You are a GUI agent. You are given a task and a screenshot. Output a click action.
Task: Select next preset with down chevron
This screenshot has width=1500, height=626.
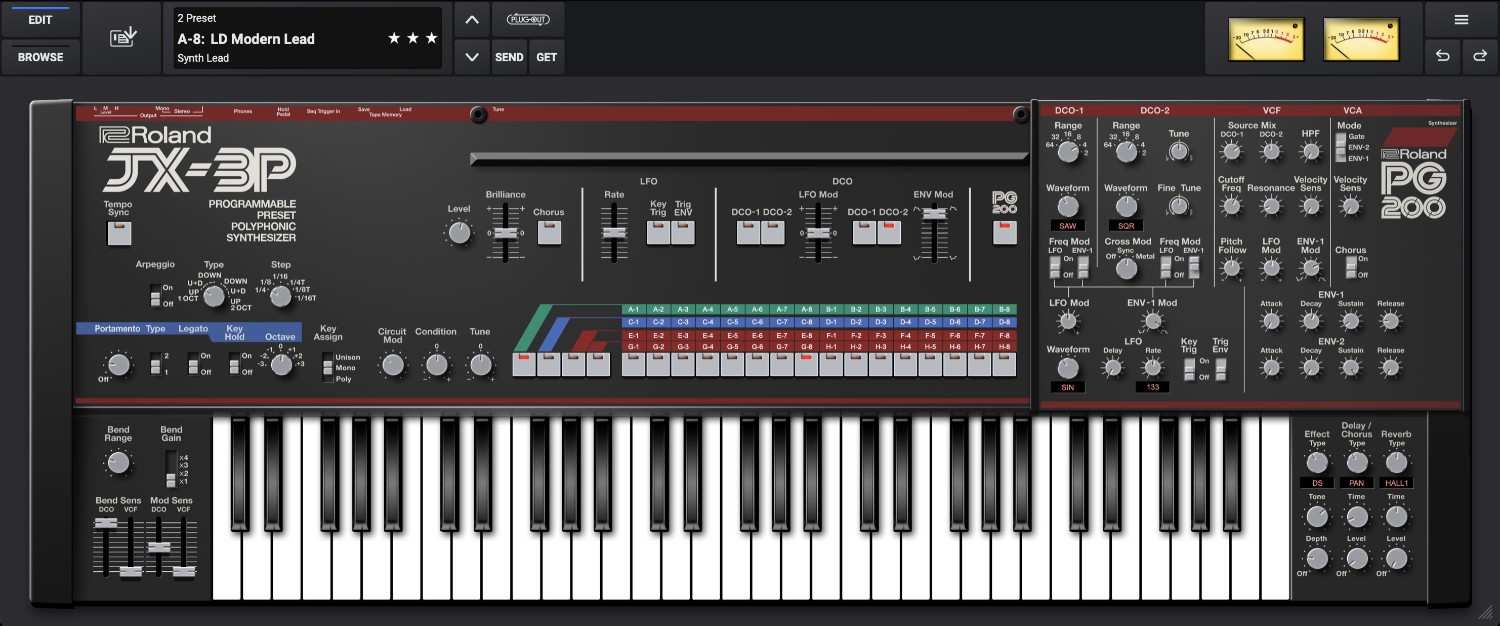click(x=472, y=57)
